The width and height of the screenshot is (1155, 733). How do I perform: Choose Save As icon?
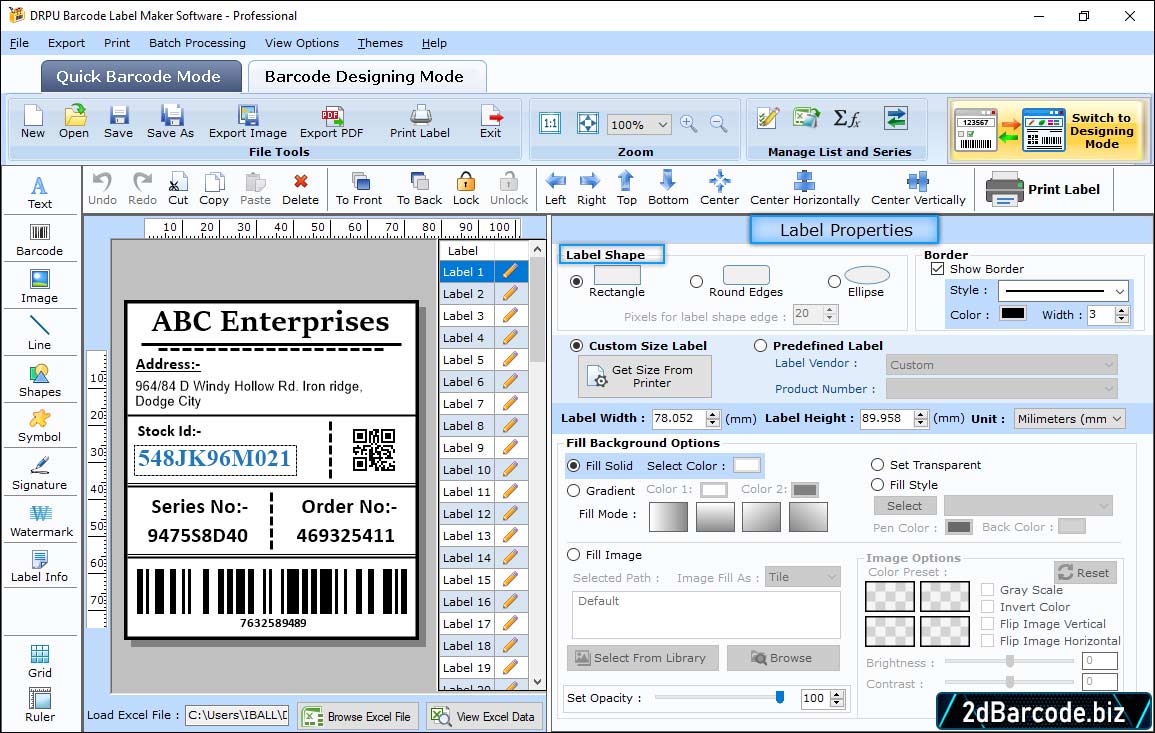pos(170,121)
